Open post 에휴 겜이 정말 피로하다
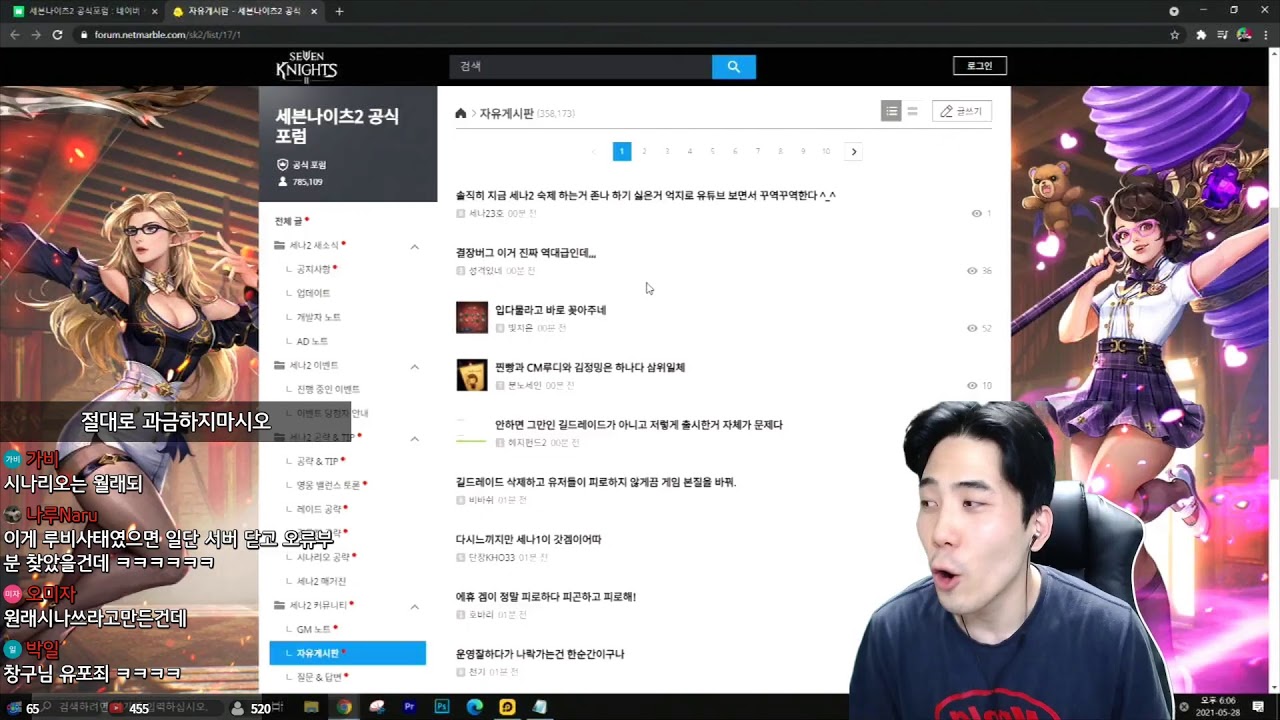Image resolution: width=1280 pixels, height=720 pixels. click(546, 597)
